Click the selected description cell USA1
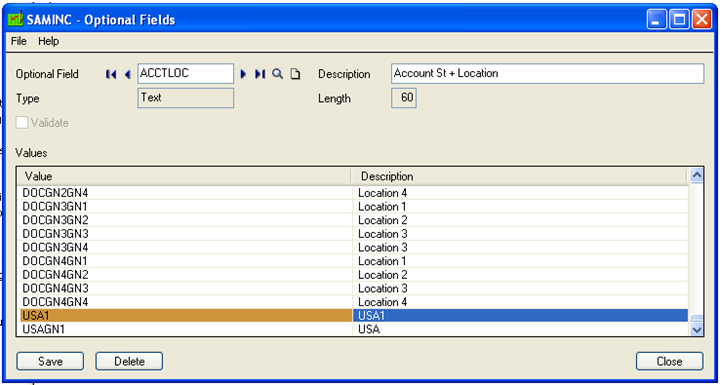Viewport: 722px width, 385px height. 520,316
